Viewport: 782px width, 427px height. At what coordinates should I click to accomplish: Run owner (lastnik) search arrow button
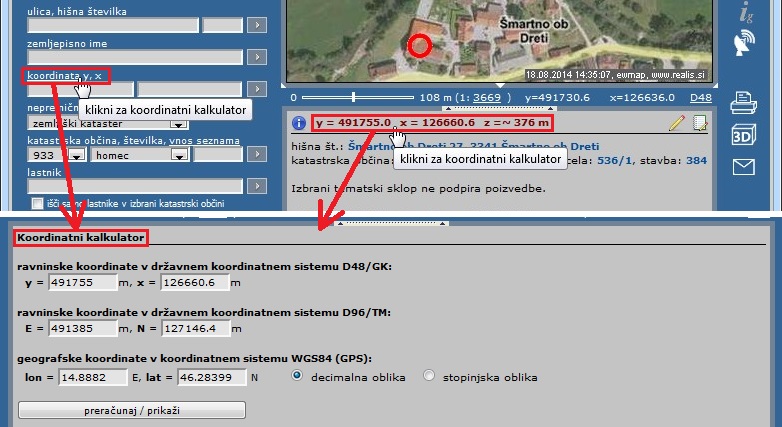click(x=257, y=186)
